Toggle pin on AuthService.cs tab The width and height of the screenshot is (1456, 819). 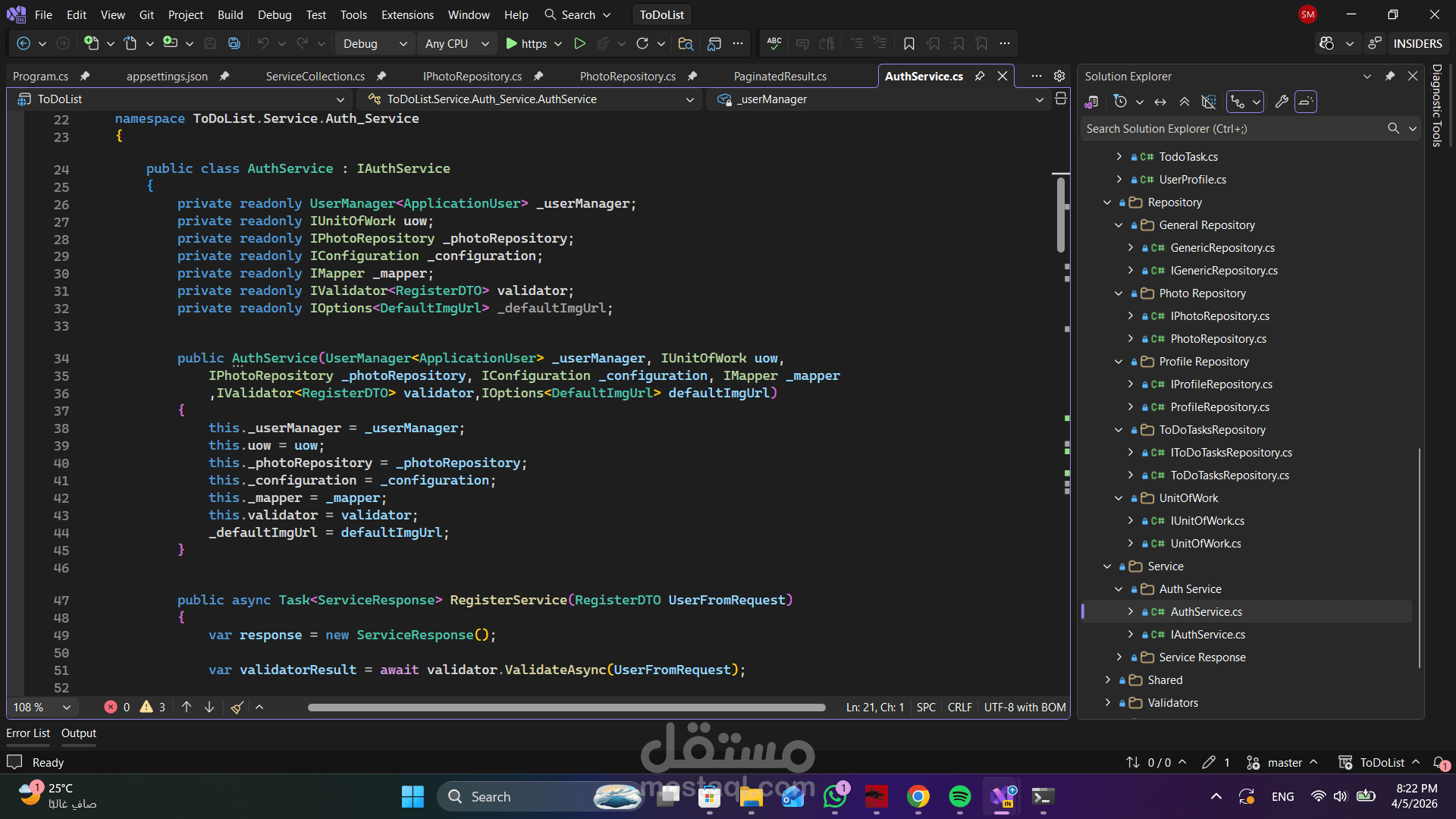(980, 76)
